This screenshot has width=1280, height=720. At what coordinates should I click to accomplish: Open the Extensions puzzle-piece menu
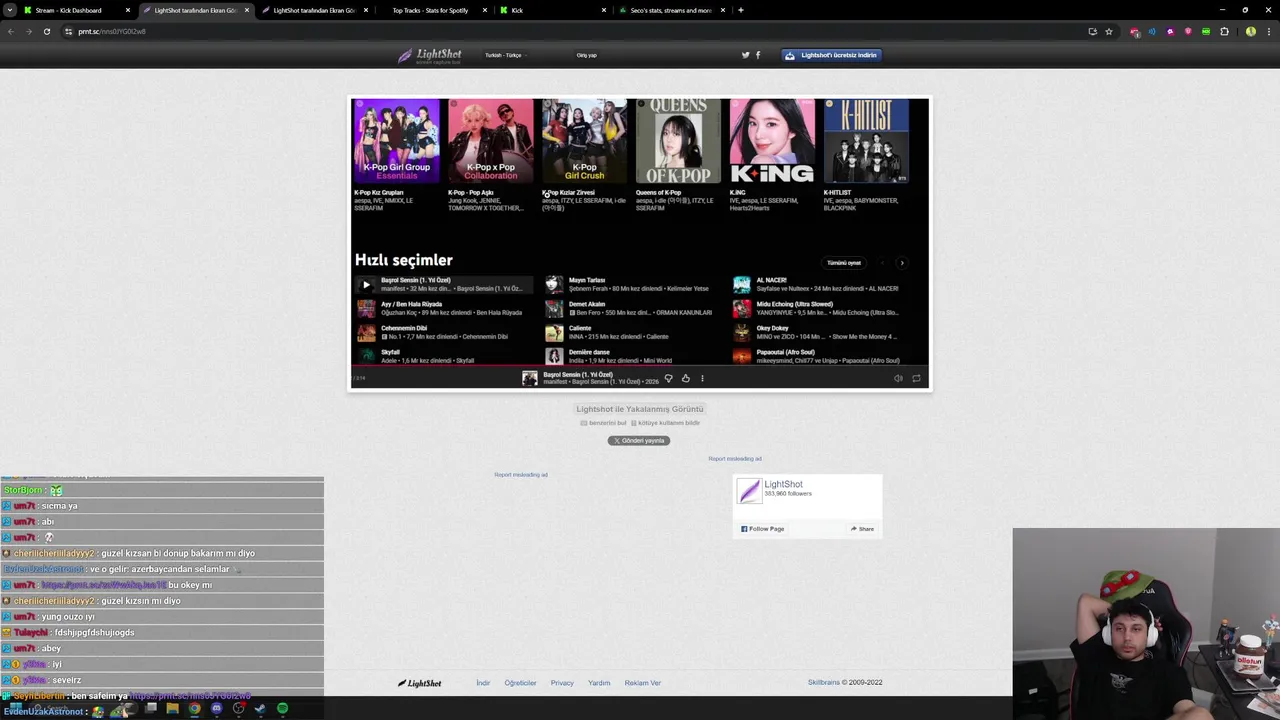[1224, 31]
